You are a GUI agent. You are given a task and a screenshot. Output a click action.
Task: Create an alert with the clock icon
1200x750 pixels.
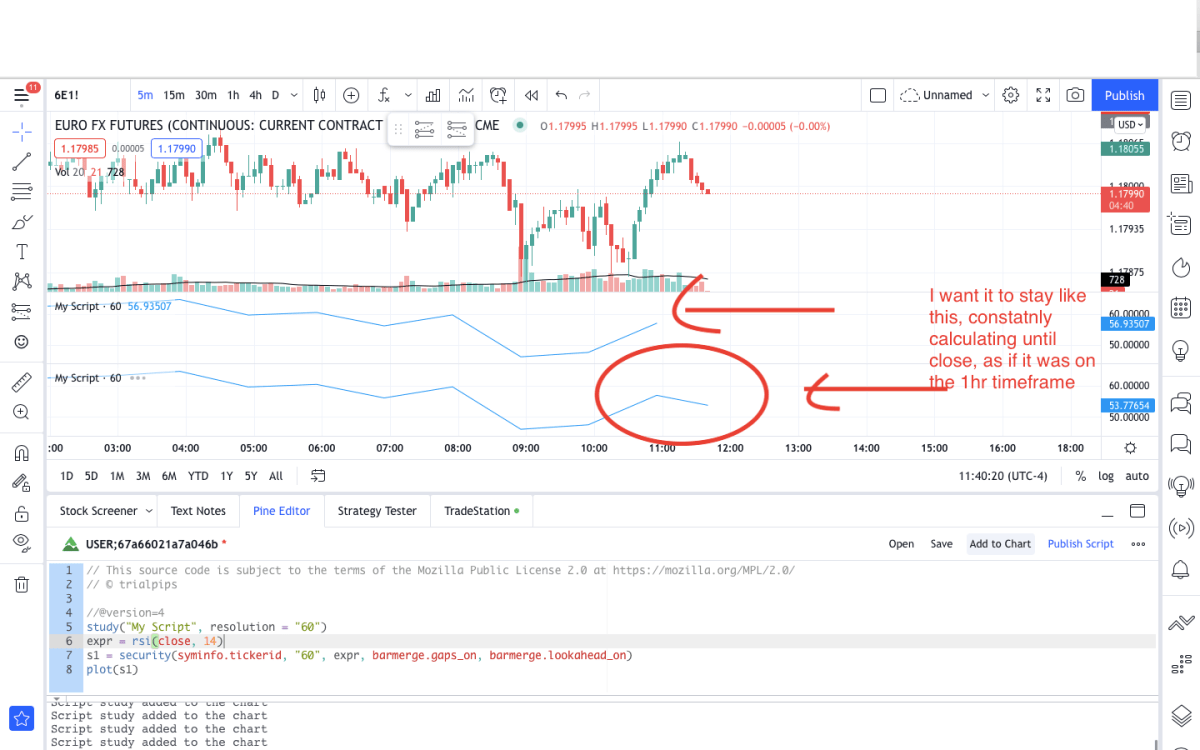click(x=498, y=95)
